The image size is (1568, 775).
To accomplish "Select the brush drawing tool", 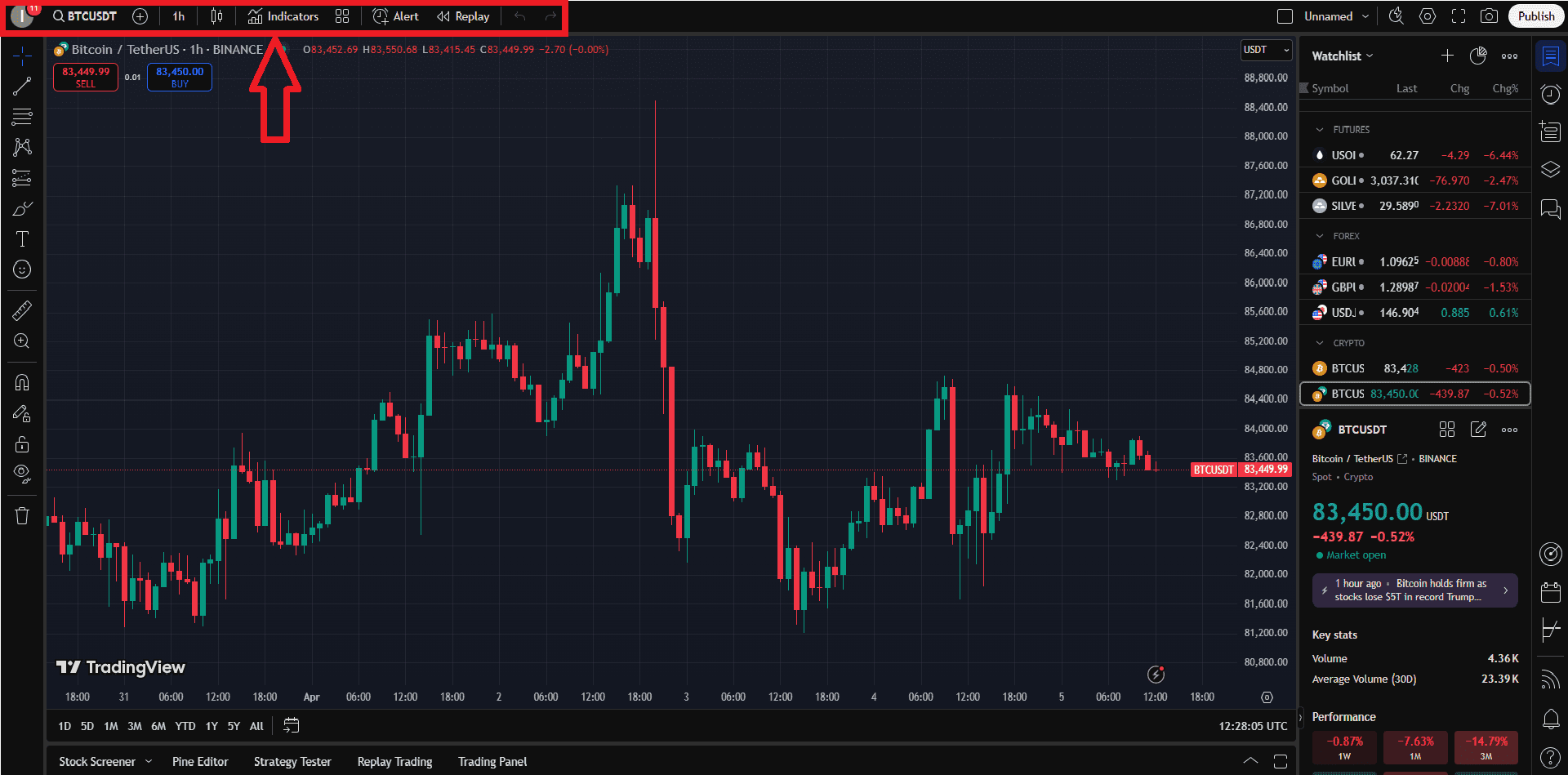I will coord(22,209).
